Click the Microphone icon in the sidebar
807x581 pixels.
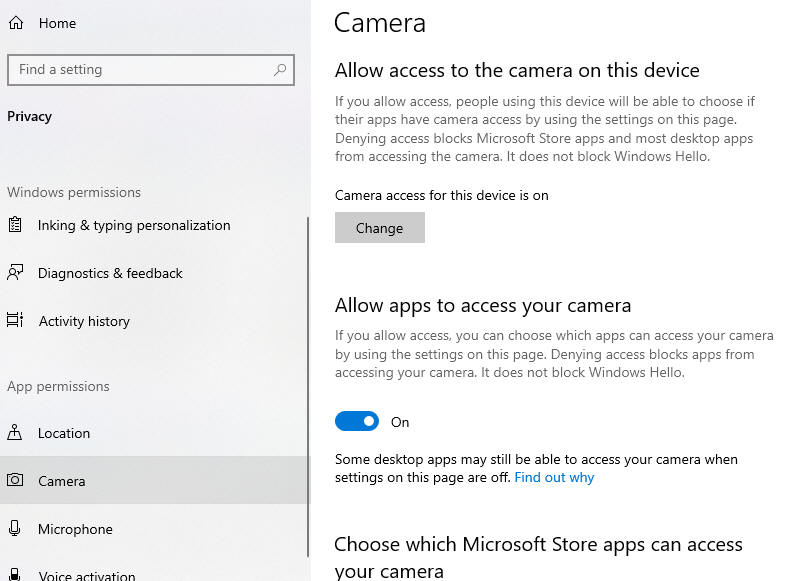point(15,529)
